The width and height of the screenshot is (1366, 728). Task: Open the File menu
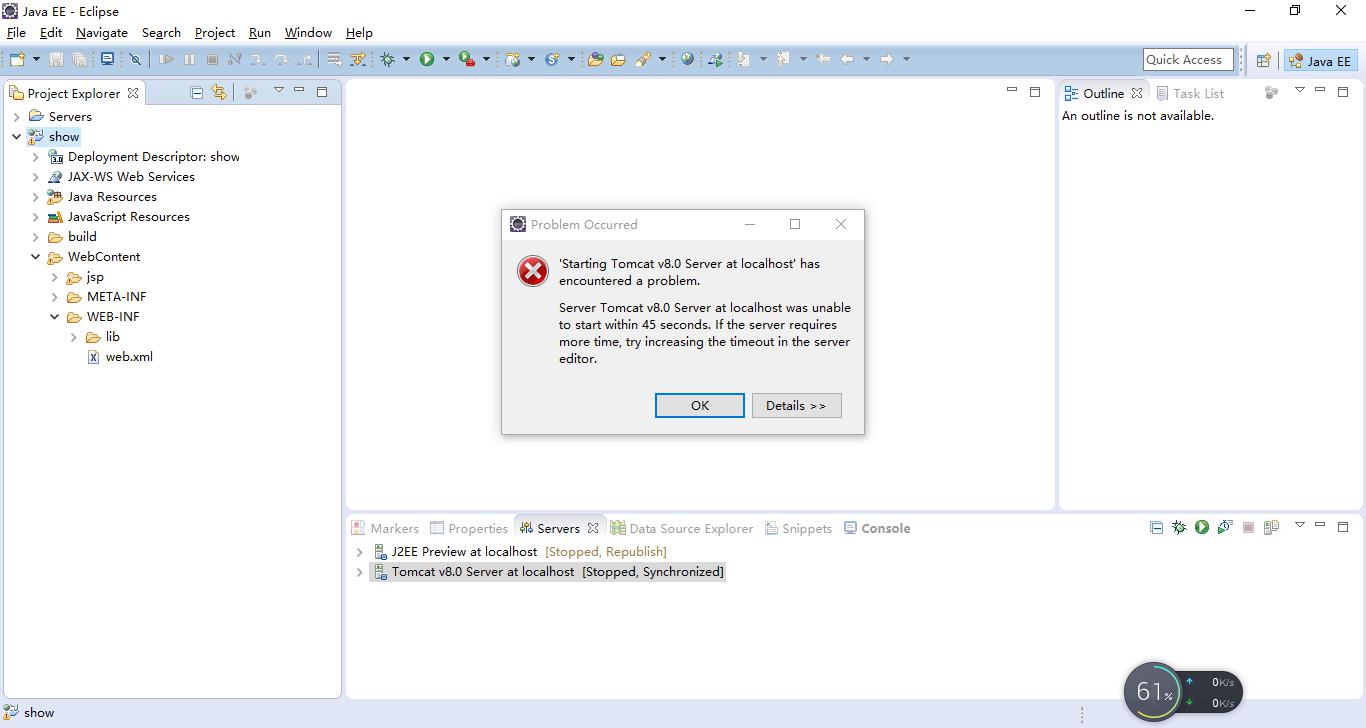click(x=16, y=33)
